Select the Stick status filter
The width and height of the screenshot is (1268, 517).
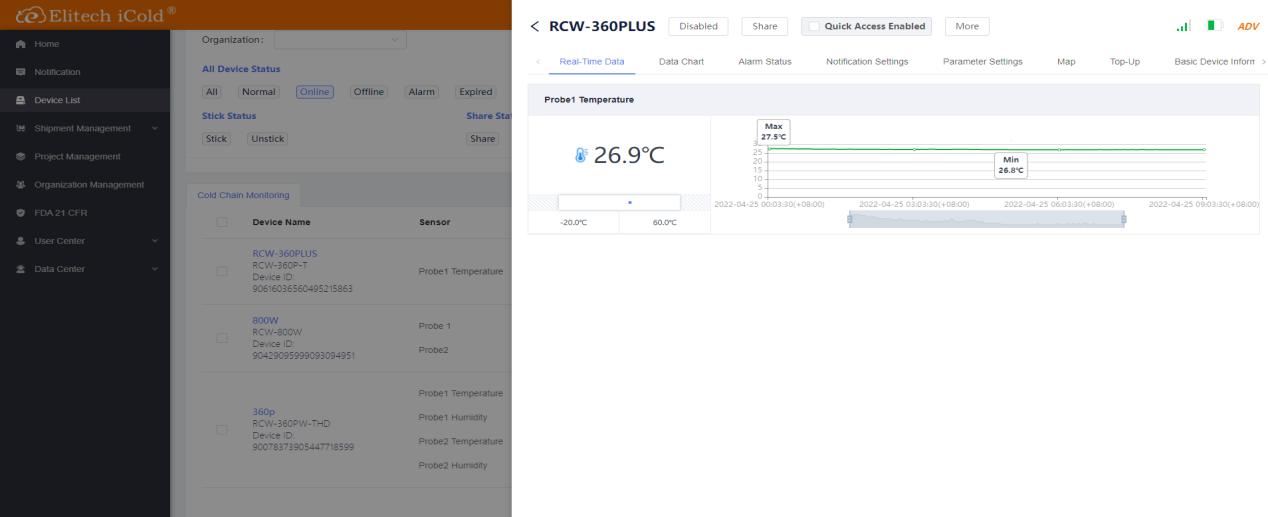[217, 138]
